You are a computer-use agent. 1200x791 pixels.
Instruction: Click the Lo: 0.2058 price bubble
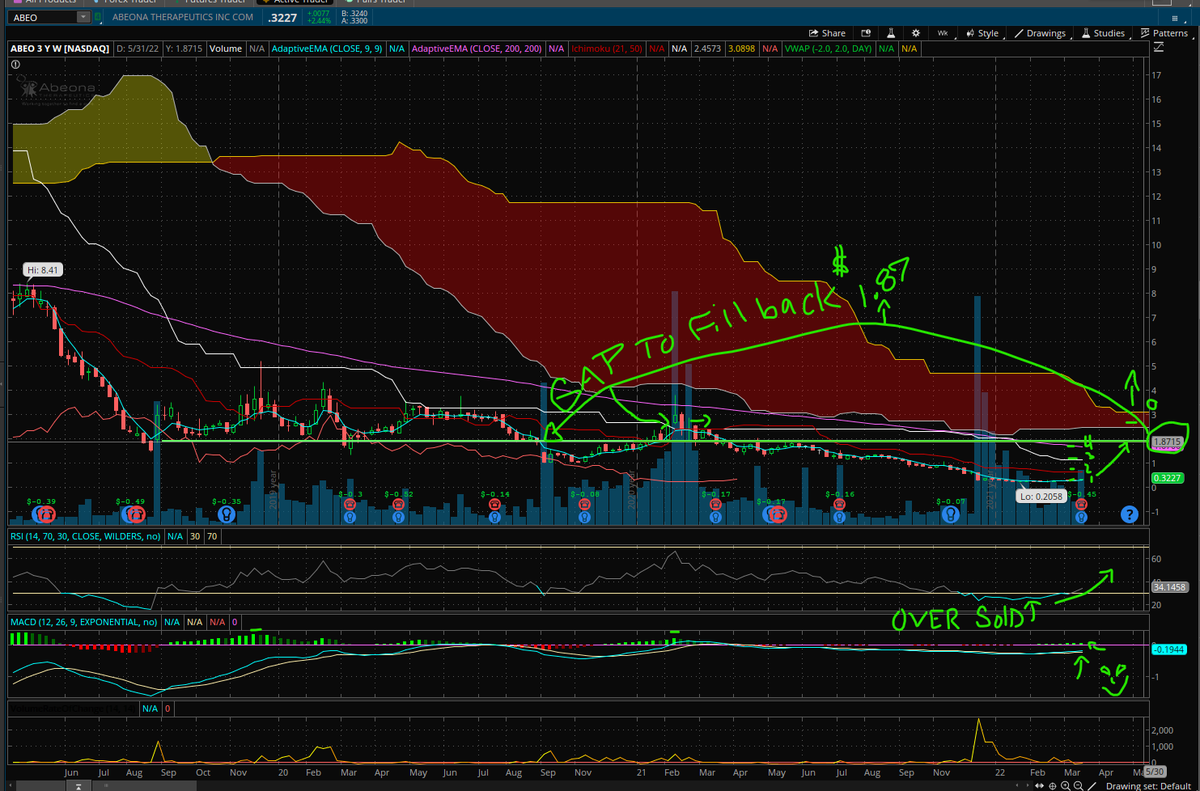[x=1040, y=496]
